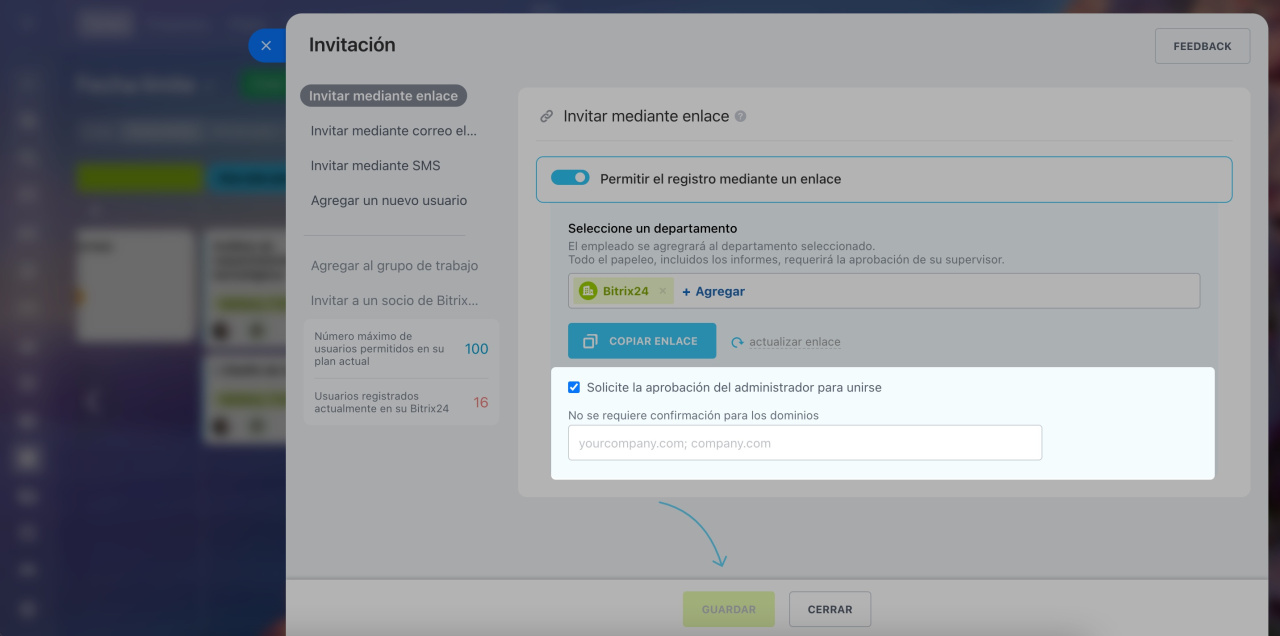The height and width of the screenshot is (636, 1280).
Task: Uncheck admin approval requirement checkbox
Action: pos(574,387)
